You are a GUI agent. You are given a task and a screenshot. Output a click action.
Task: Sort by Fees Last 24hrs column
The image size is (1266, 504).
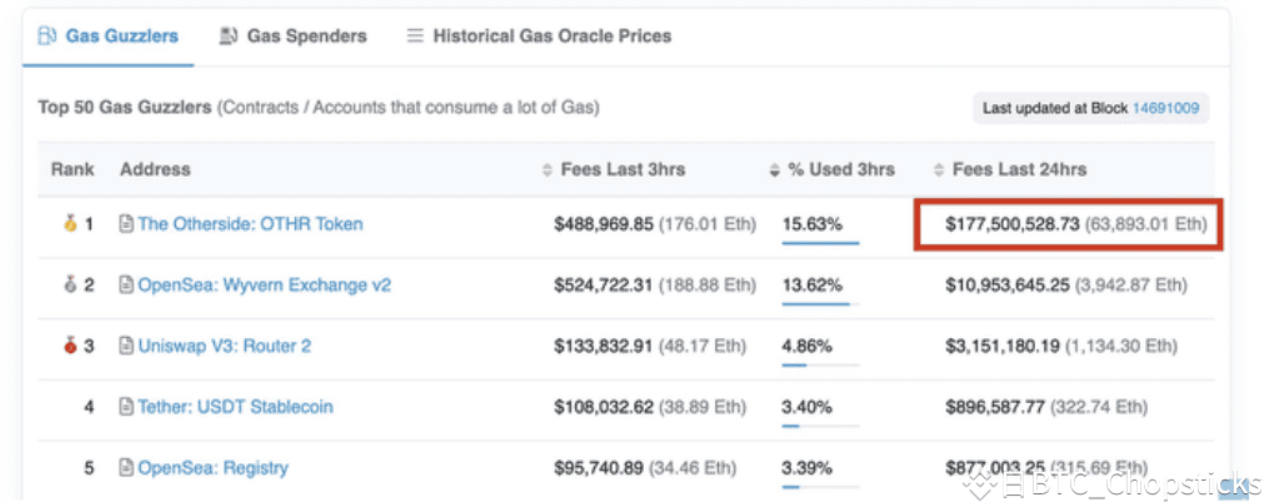[x=1009, y=169]
